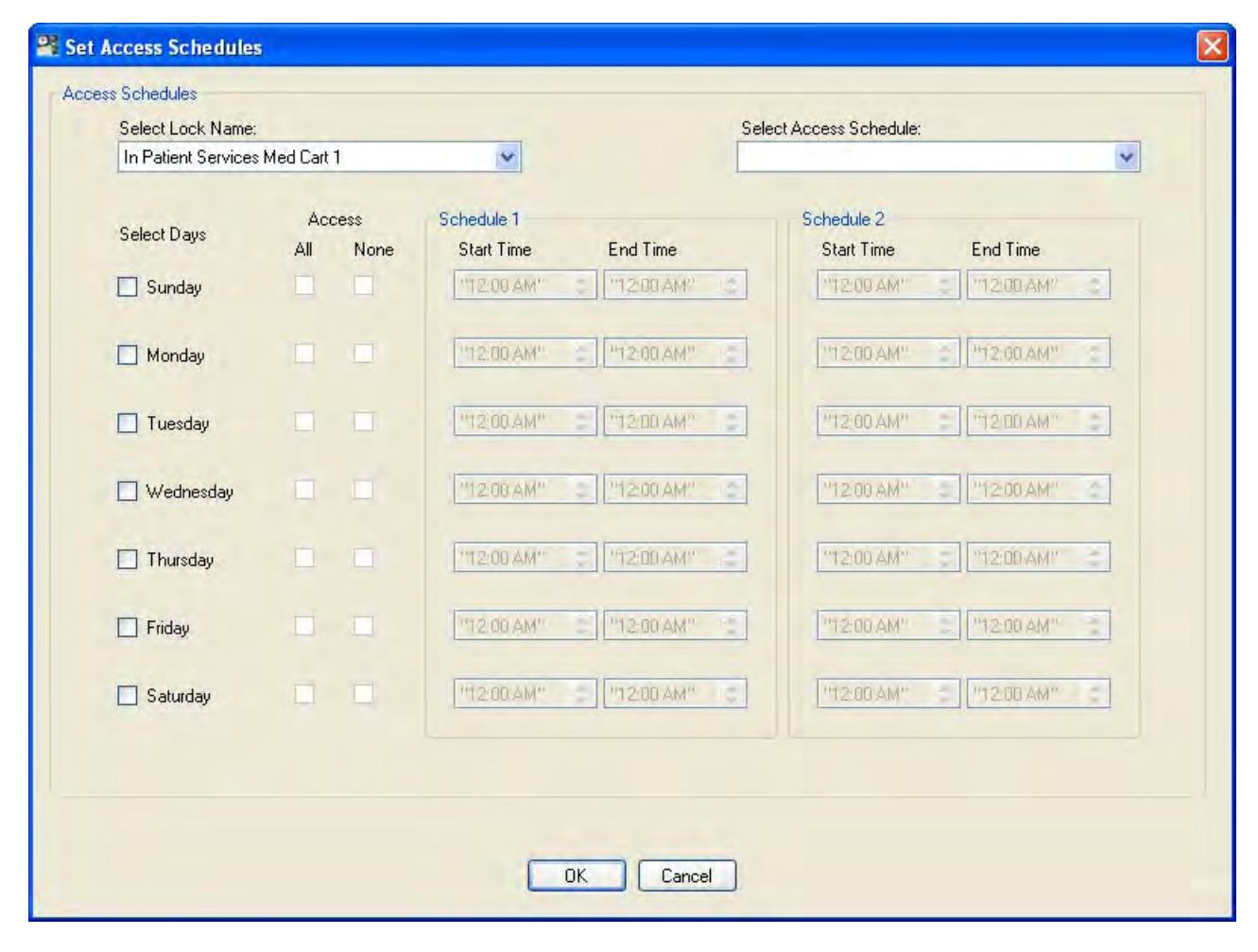
Task: Click Schedule 1 Start Time spinner for Tuesday
Action: (x=582, y=422)
